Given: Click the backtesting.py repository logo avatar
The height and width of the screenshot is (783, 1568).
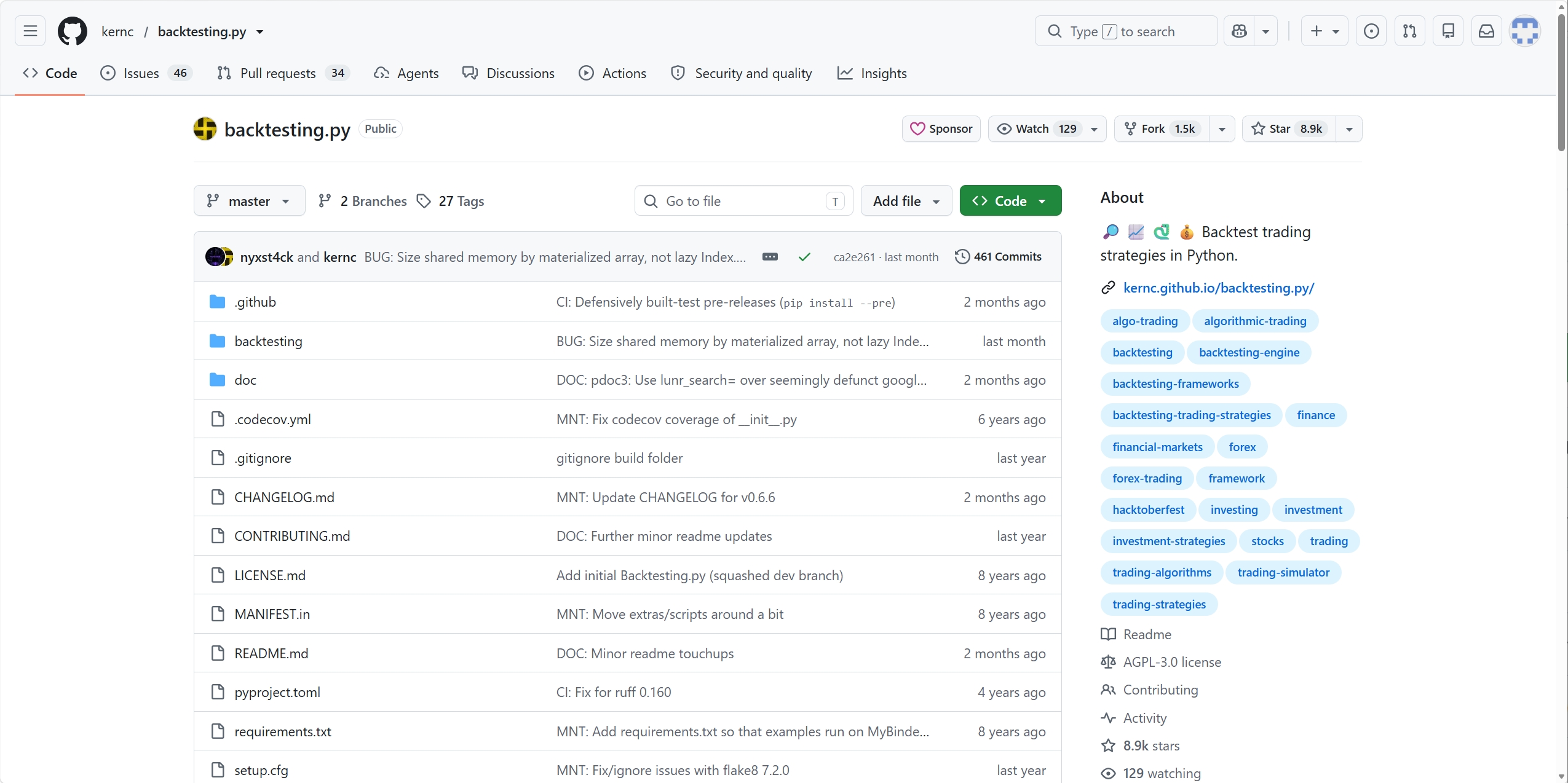Looking at the screenshot, I should [x=205, y=128].
